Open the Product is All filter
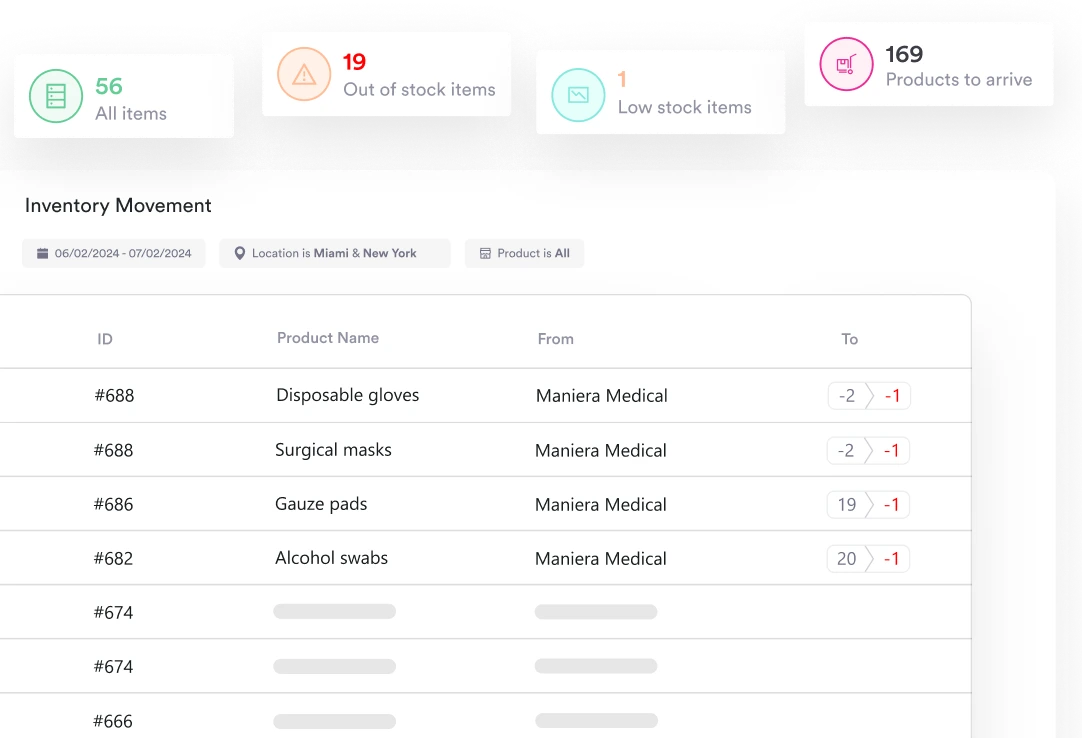Screen dimensions: 1082x738 (x=525, y=254)
